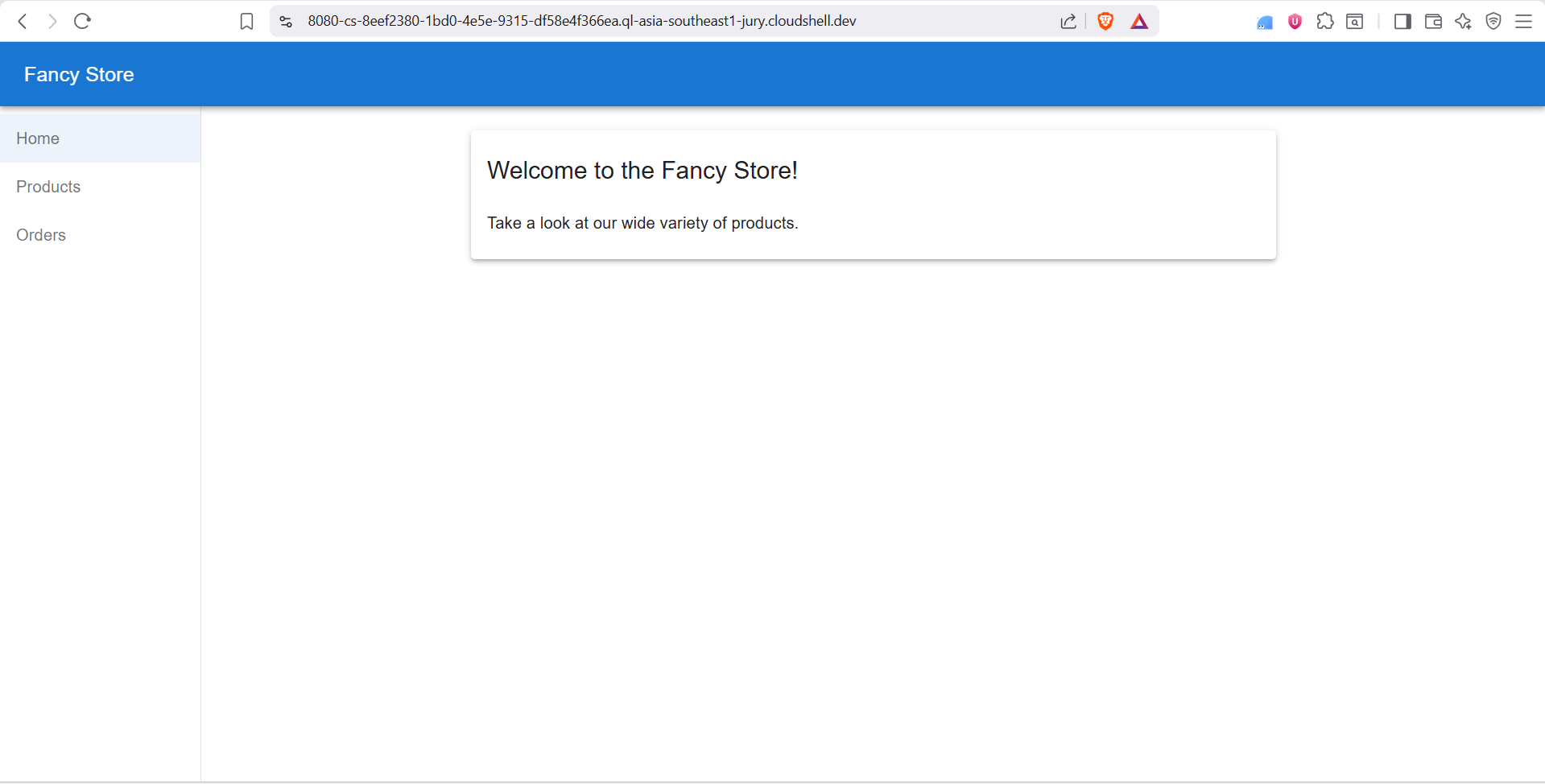The width and height of the screenshot is (1545, 784).
Task: Click the uBlock Origin extension icon
Action: (x=1295, y=22)
